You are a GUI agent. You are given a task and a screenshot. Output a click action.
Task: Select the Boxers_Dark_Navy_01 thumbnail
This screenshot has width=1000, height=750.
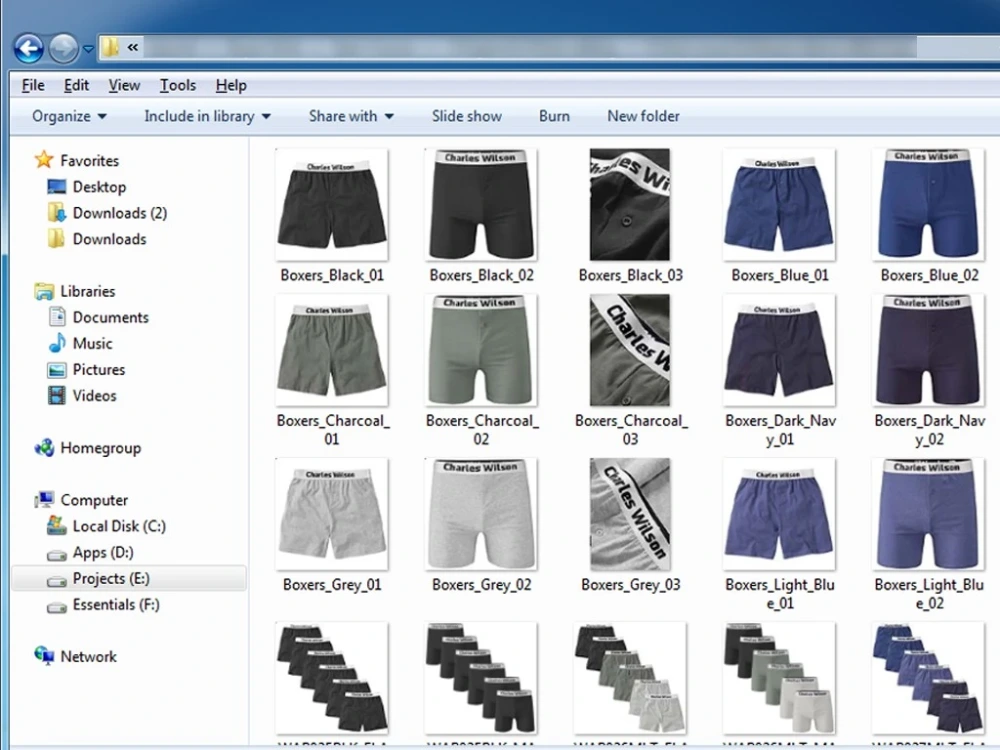pos(779,349)
